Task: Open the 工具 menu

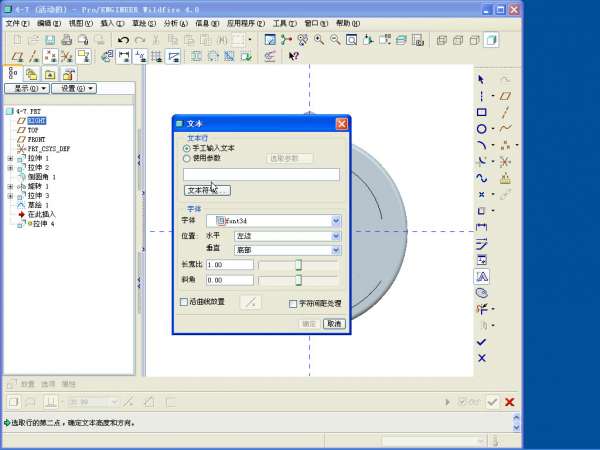Action: pyautogui.click(x=284, y=22)
